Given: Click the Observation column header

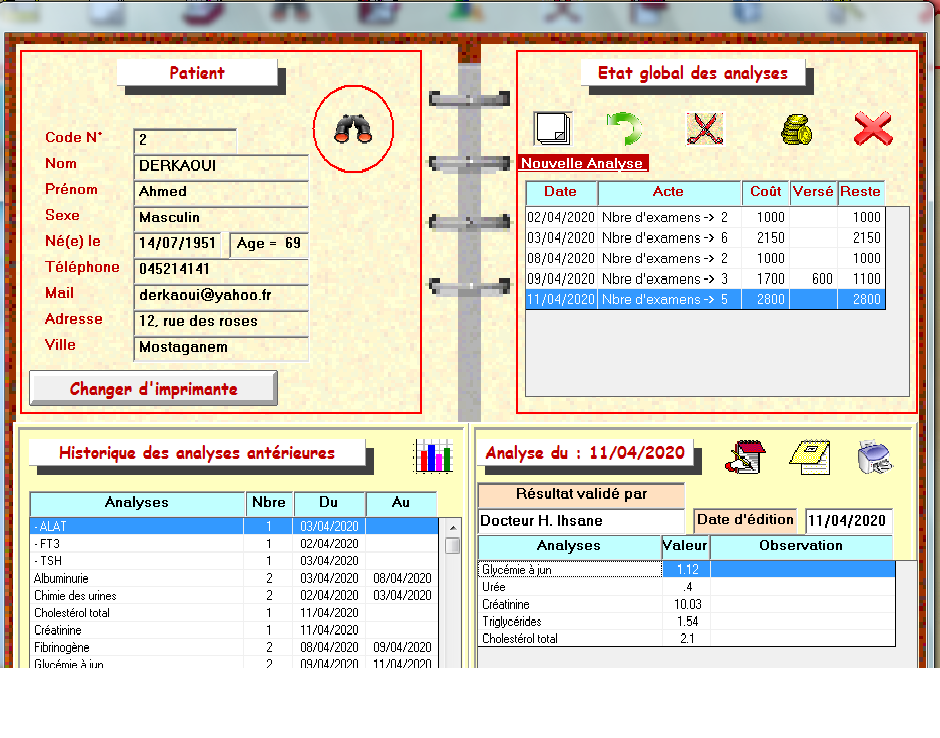Looking at the screenshot, I should (802, 546).
